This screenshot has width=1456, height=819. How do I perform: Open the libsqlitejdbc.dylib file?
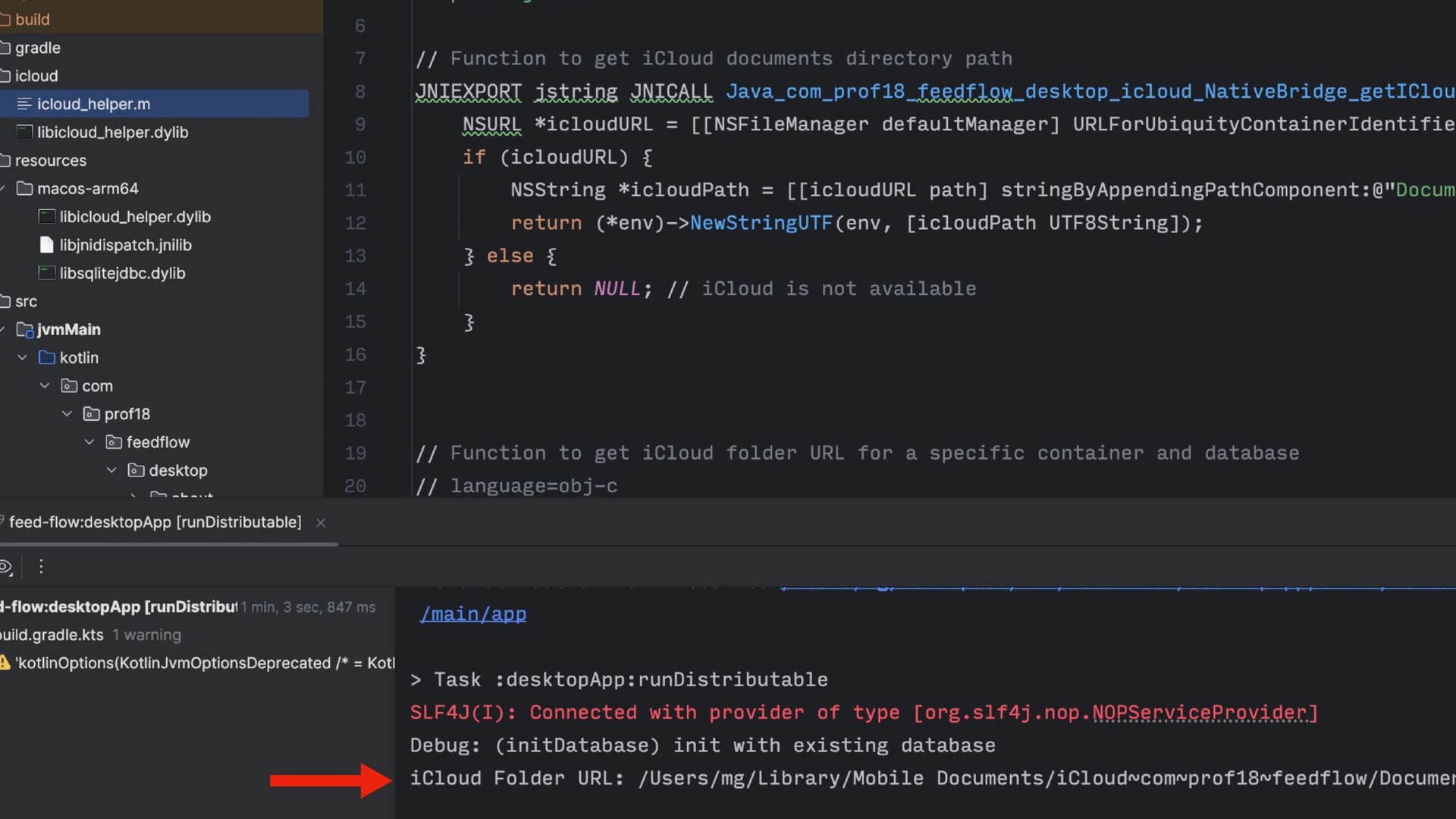[122, 273]
